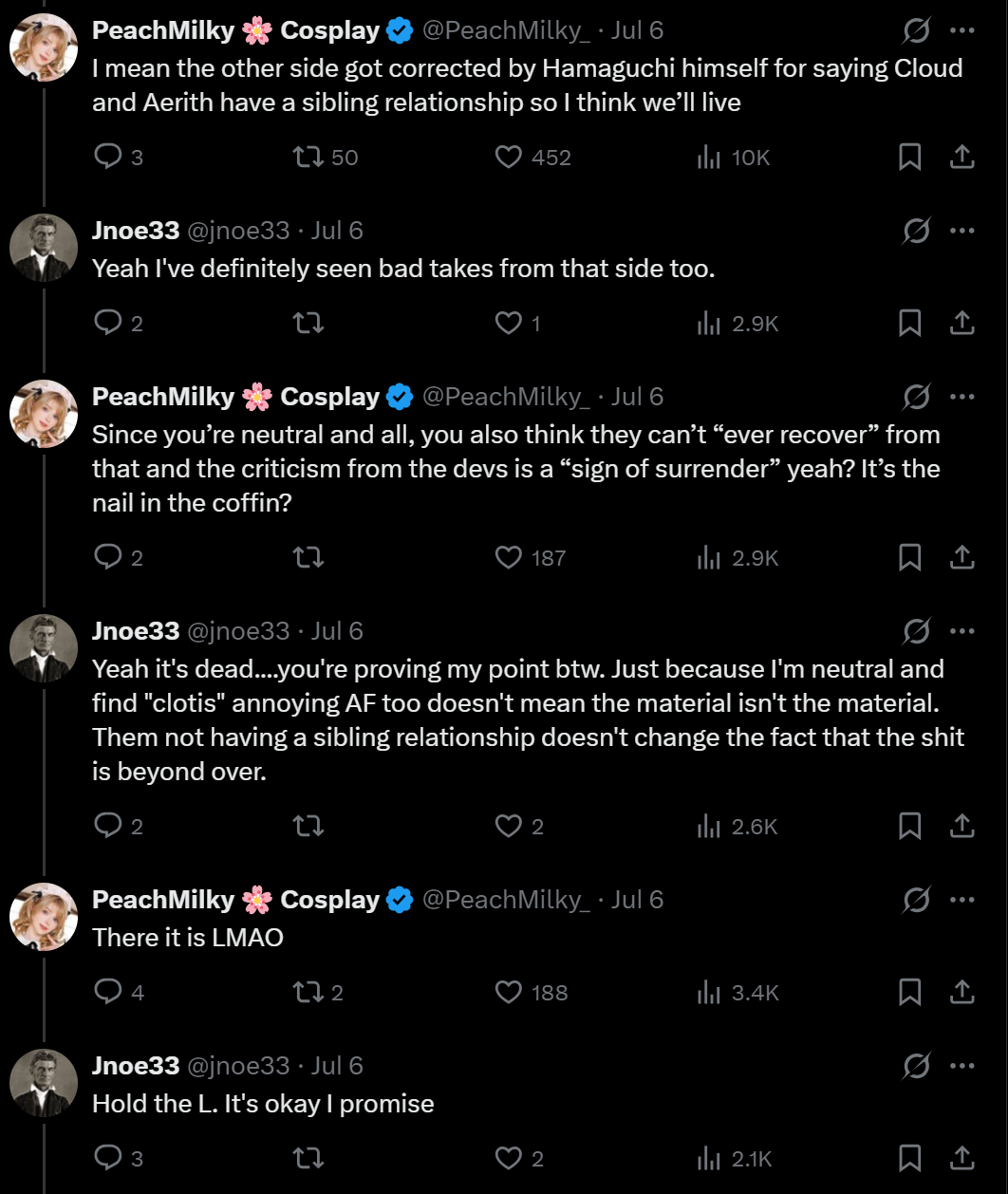
Task: Open PeachMilky avatar on the first tweet
Action: pyautogui.click(x=44, y=48)
